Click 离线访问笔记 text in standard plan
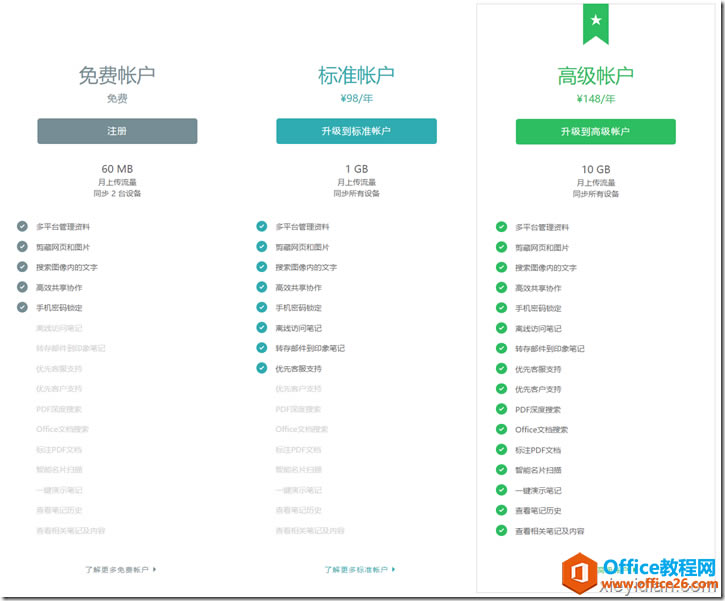Viewport: 725px width, 601px height. (x=299, y=328)
